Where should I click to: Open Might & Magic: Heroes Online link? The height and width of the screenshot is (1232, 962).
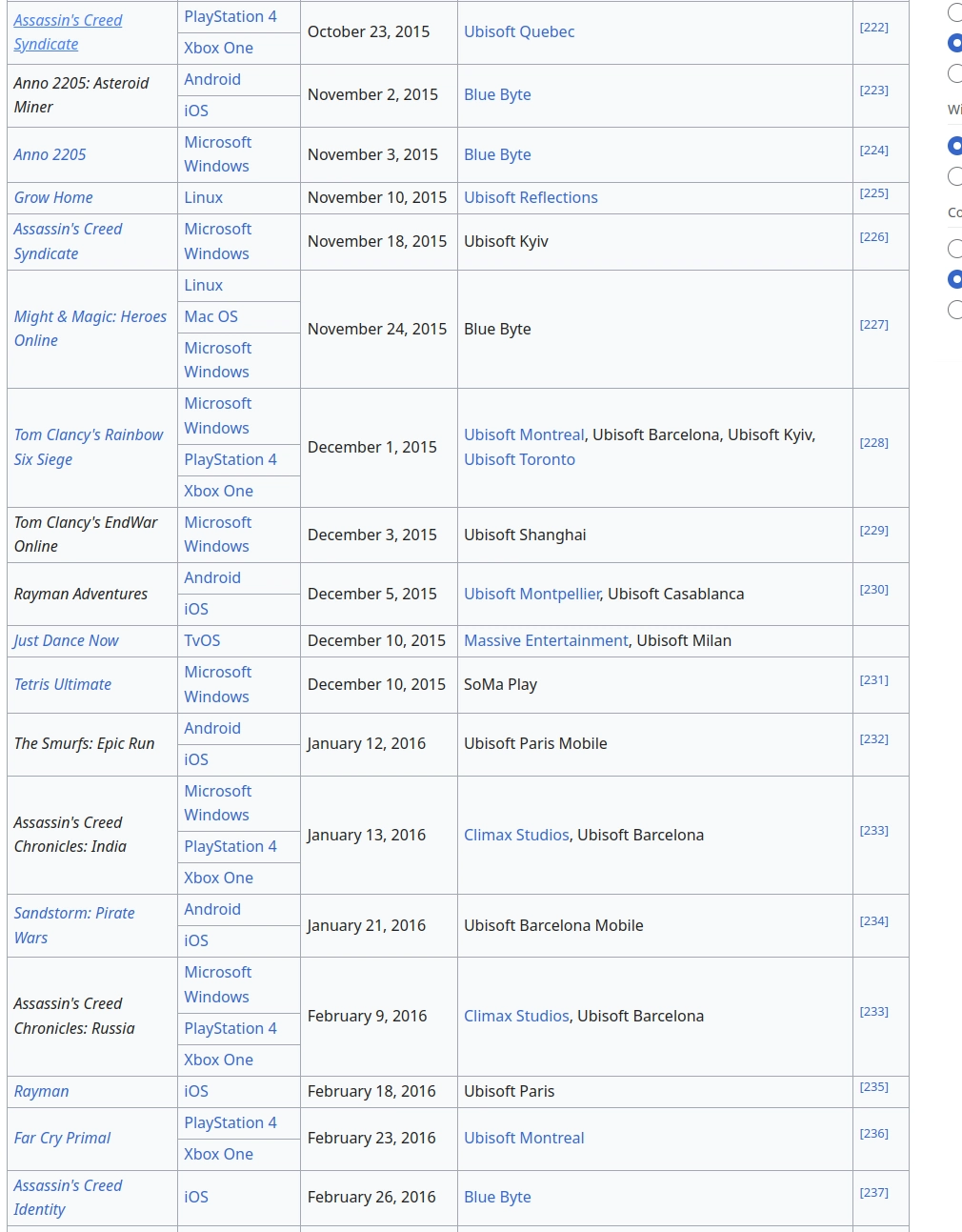point(90,329)
